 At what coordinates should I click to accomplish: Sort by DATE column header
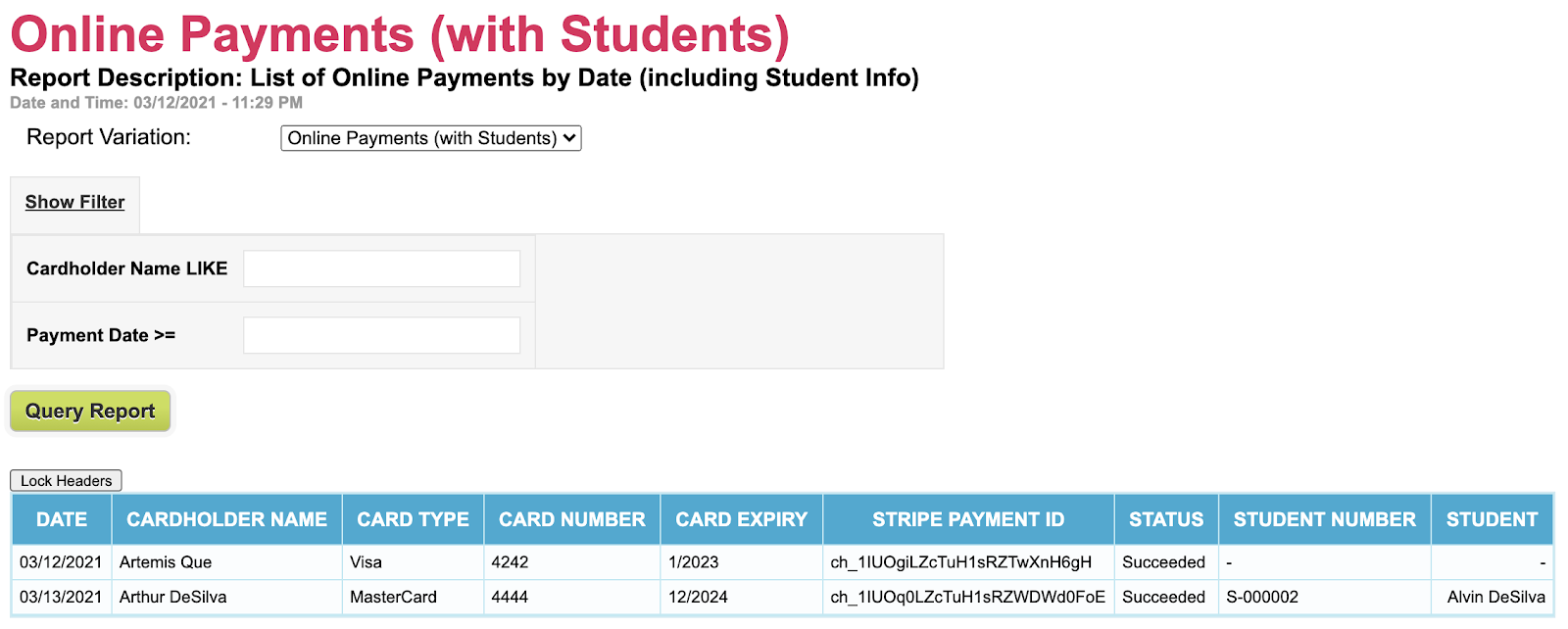62,519
